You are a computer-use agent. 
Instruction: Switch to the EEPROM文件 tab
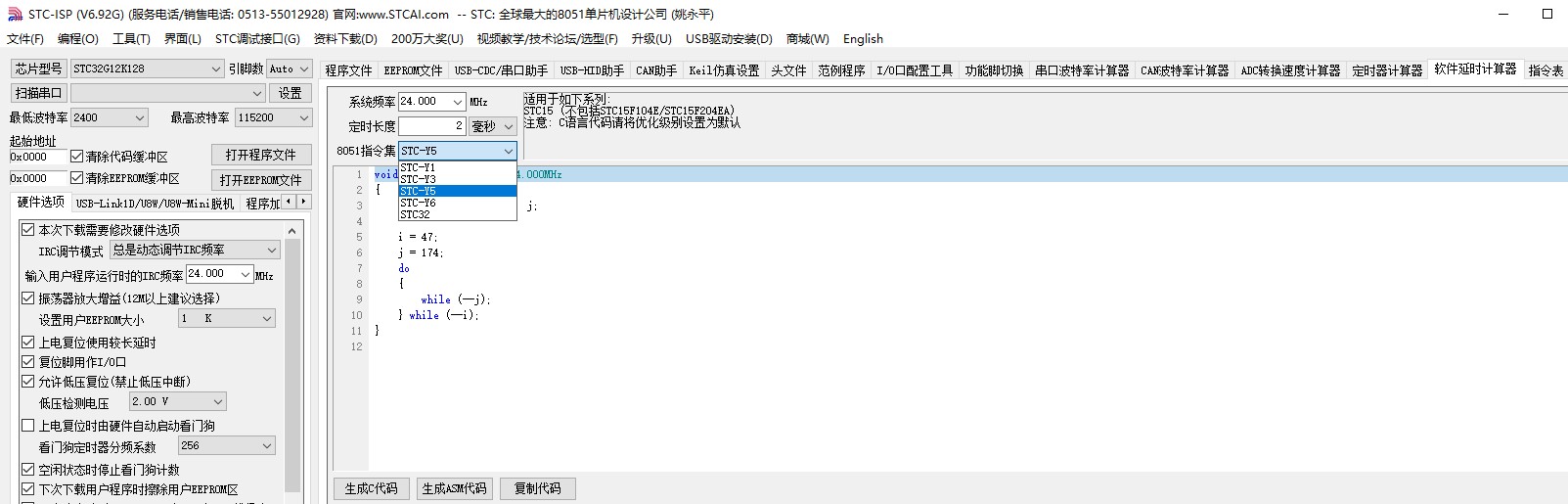click(x=413, y=70)
